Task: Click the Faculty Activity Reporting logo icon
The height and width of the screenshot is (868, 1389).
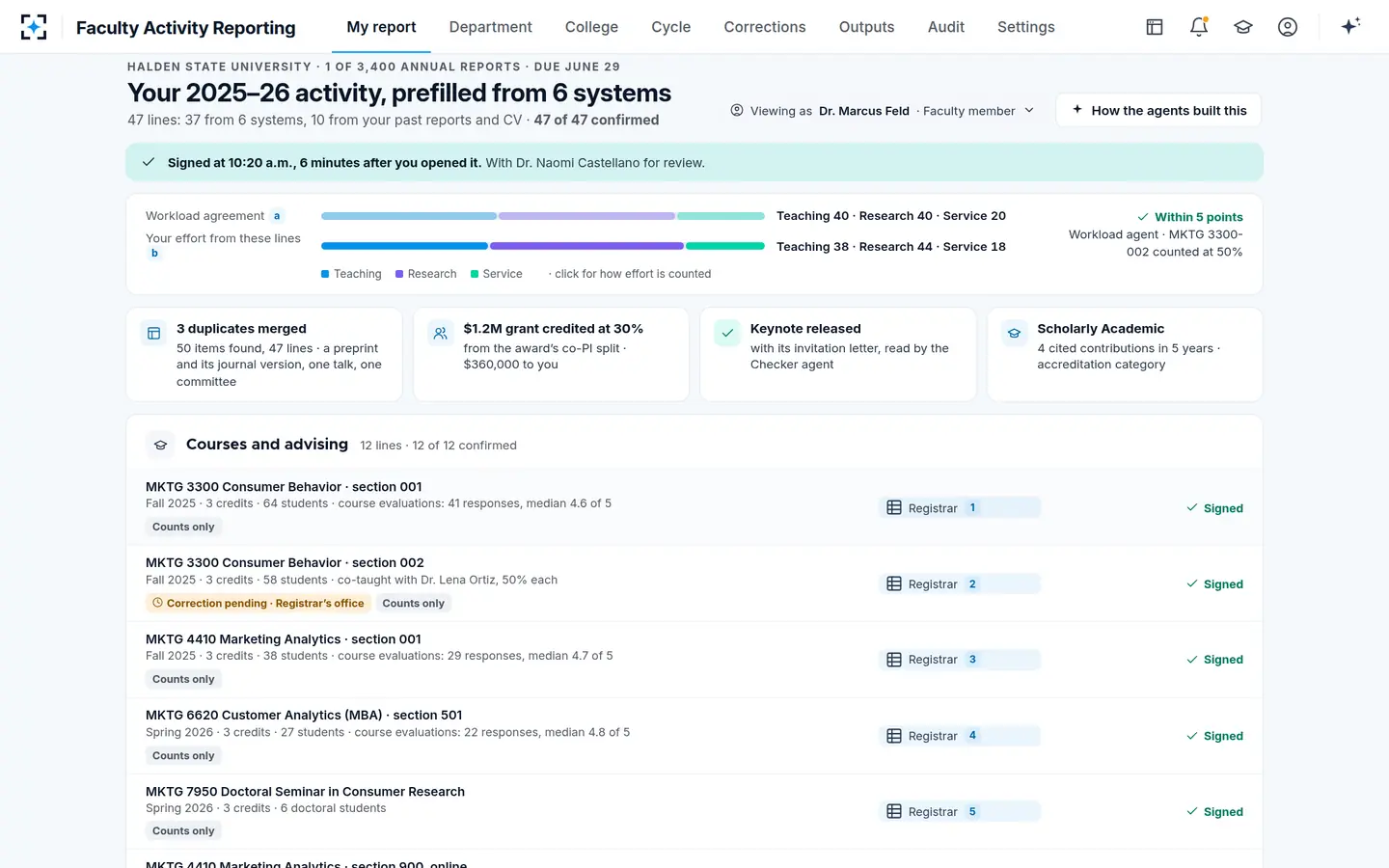Action: pos(34,27)
